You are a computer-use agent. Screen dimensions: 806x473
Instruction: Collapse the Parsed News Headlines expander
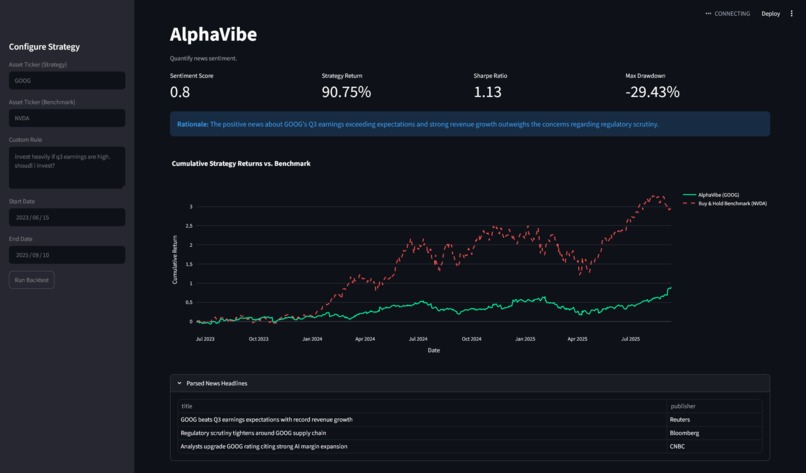click(470, 383)
